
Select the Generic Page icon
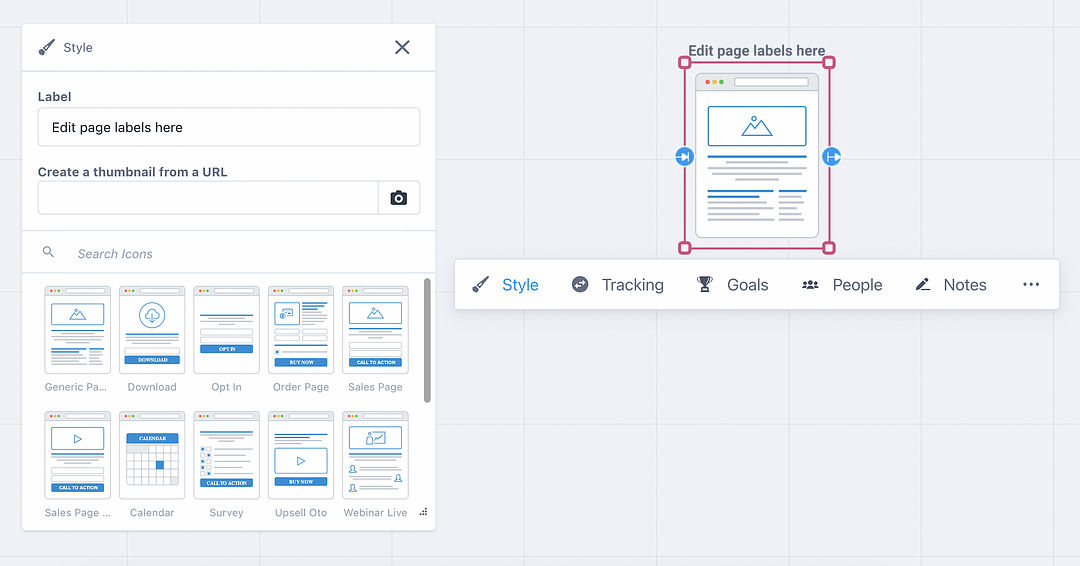(77, 331)
